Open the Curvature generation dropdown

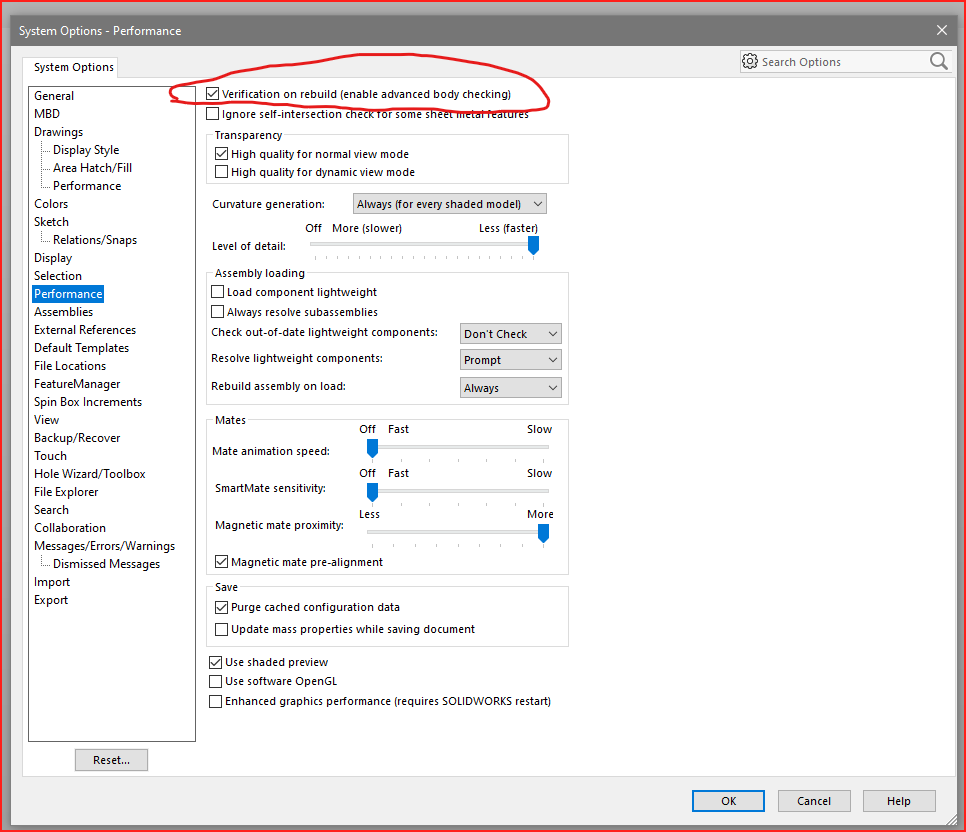point(450,204)
